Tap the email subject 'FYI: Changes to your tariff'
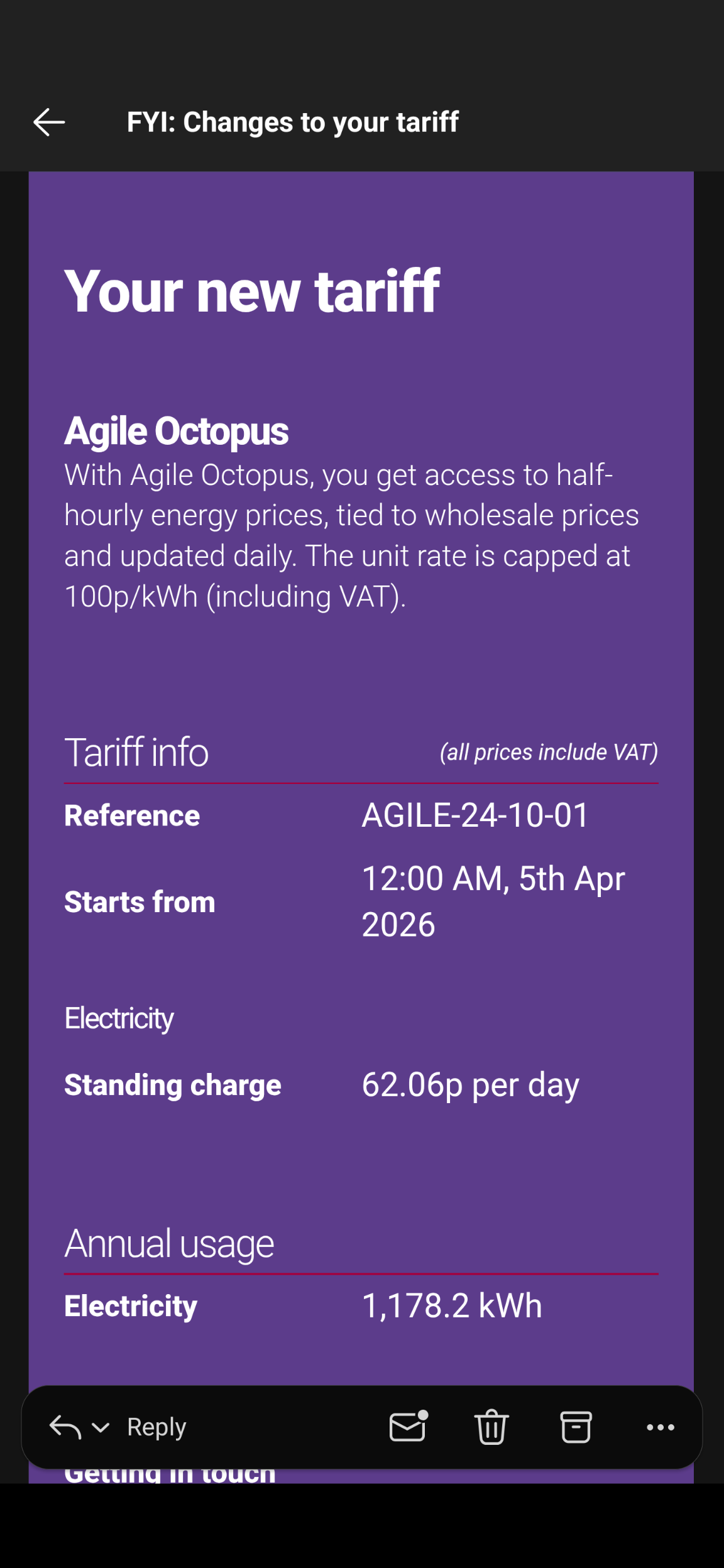This screenshot has width=724, height=1568. pos(293,122)
